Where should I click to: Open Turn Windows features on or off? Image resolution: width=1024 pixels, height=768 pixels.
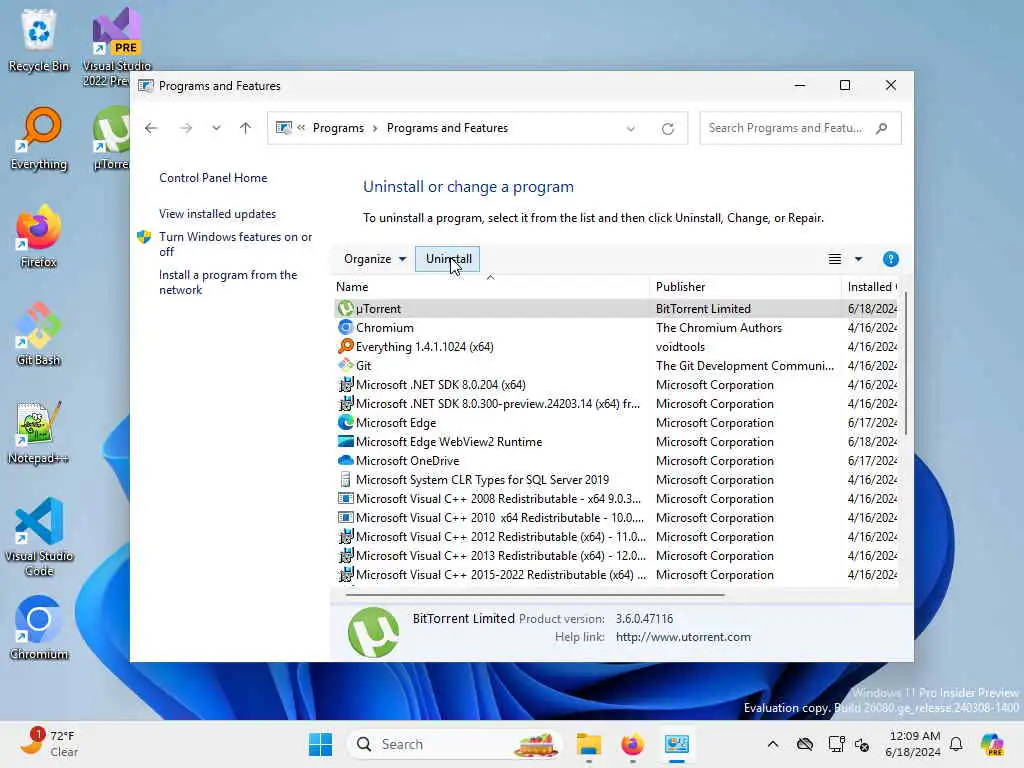[236, 244]
